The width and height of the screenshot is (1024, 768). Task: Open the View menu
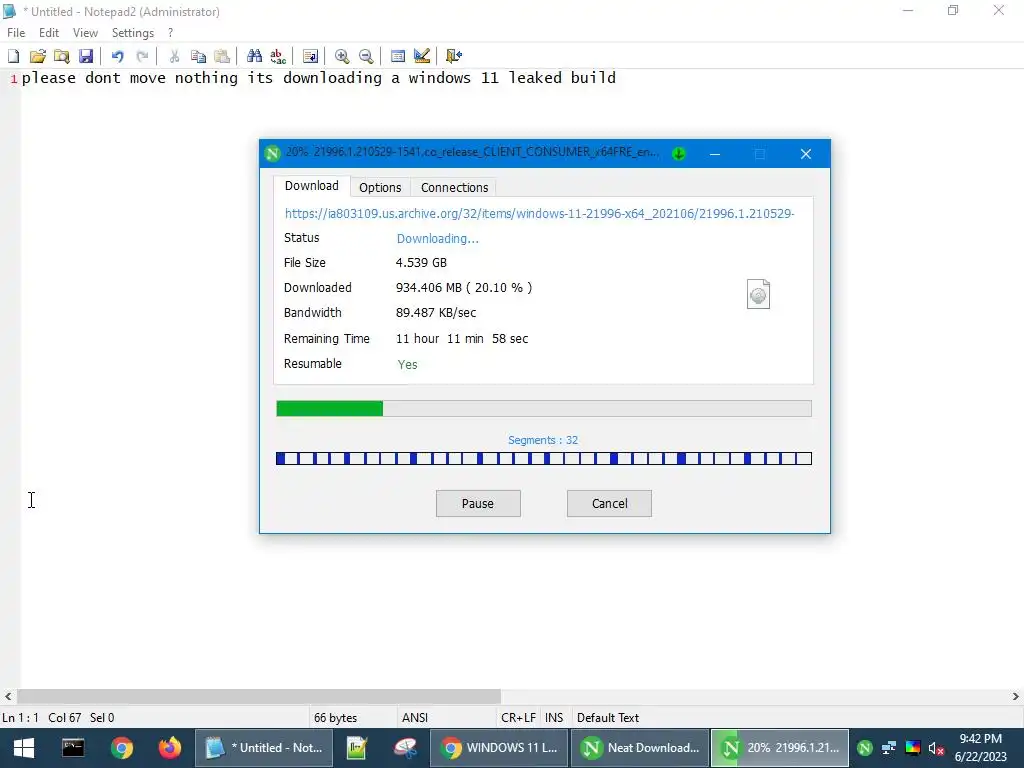coord(85,33)
